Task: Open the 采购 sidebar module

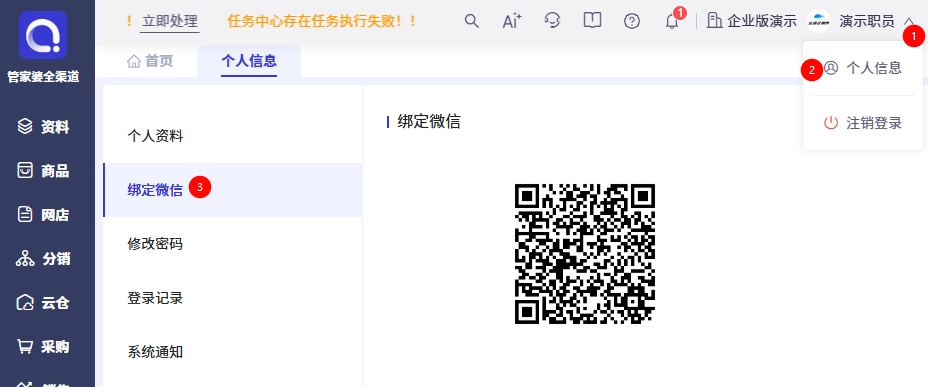Action: click(x=43, y=347)
